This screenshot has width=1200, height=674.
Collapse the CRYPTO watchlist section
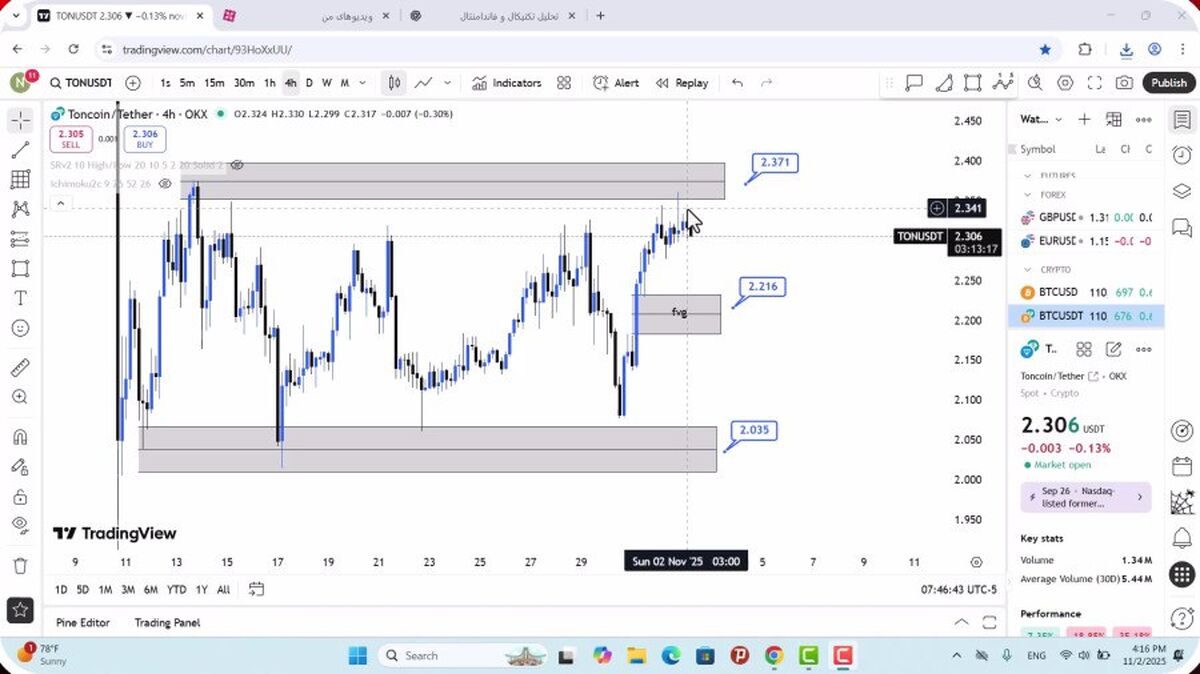click(1028, 270)
